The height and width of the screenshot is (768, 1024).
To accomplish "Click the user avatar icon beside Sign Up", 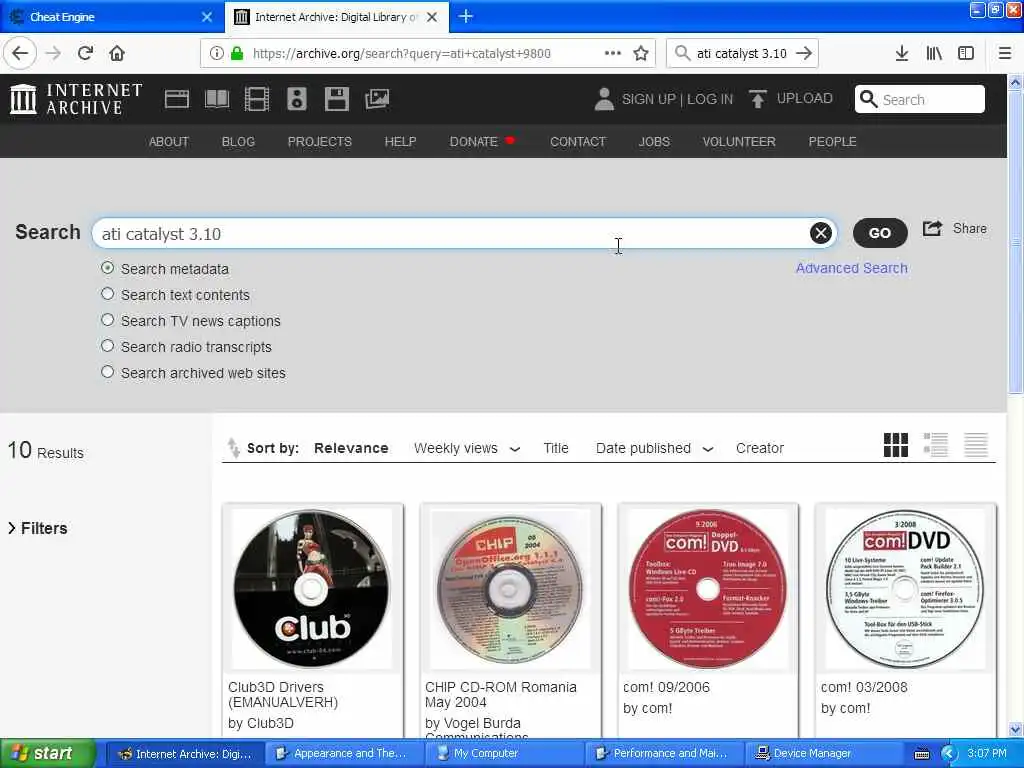I will [604, 99].
